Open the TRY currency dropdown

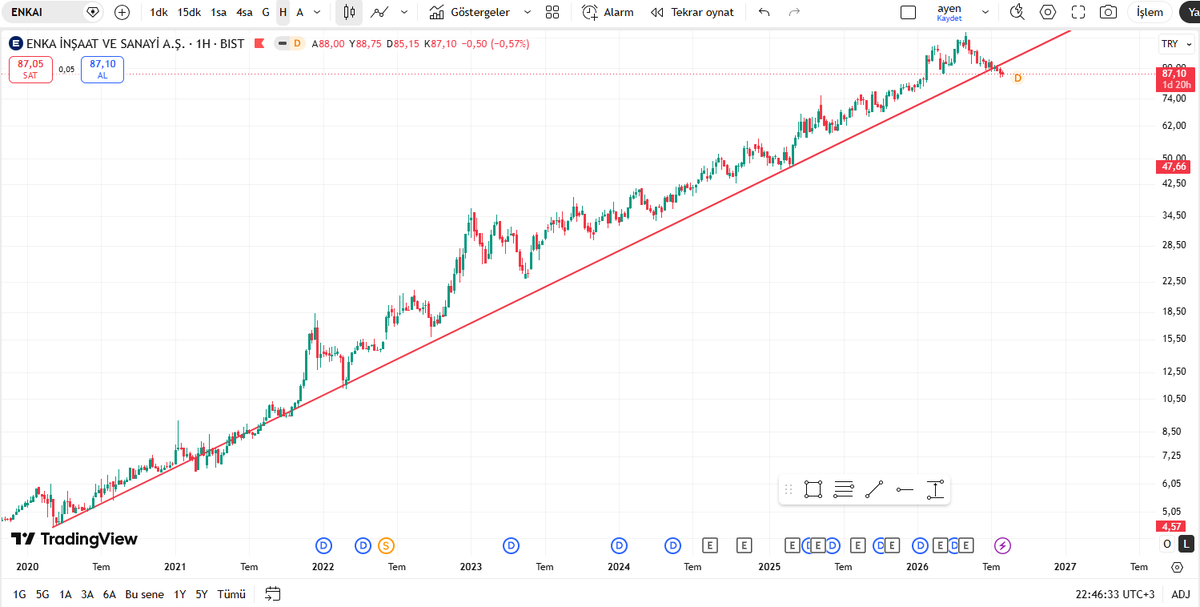pyautogui.click(x=1174, y=44)
